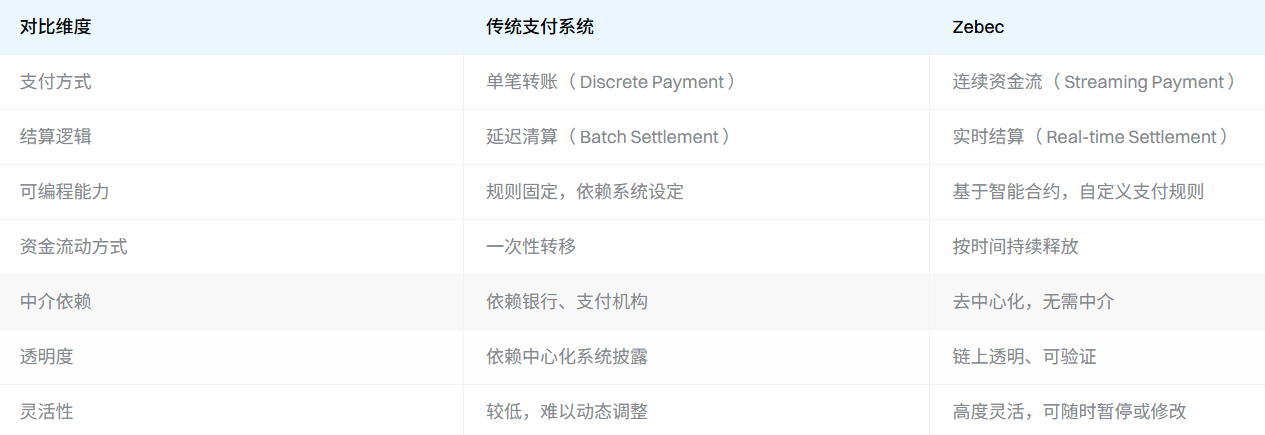Viewport: 1265px width, 435px height.
Task: Click the 实时结算 Real-time Settlement cell
Action: click(1090, 137)
